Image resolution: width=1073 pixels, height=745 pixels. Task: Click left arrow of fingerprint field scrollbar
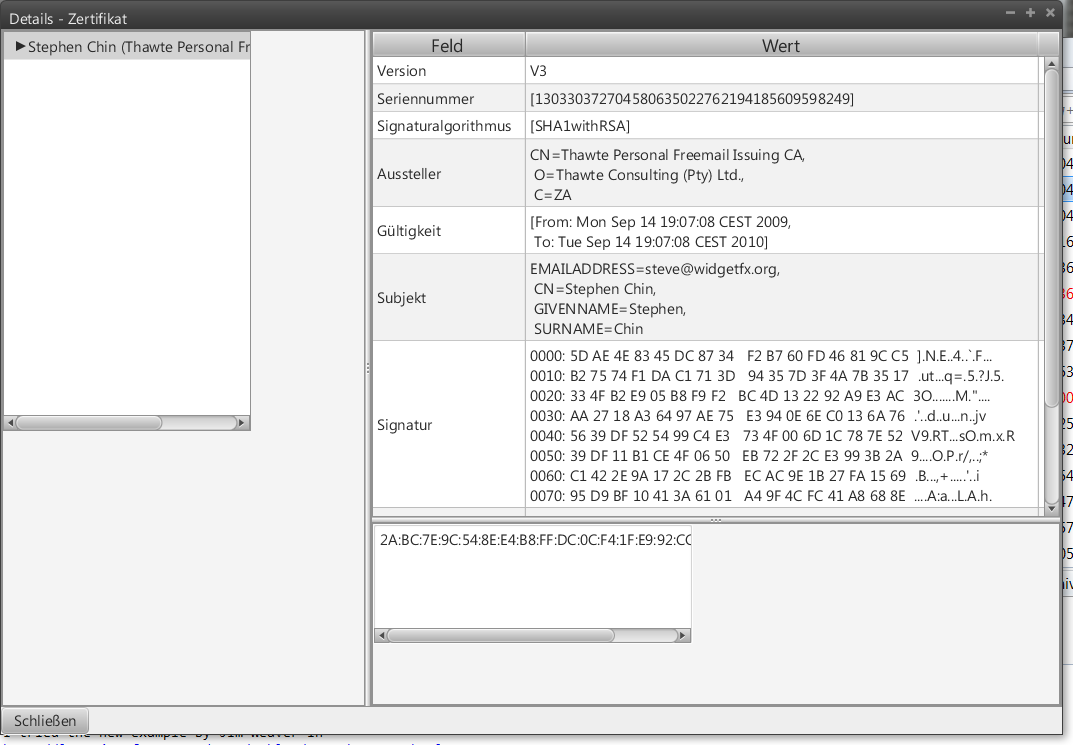point(381,635)
